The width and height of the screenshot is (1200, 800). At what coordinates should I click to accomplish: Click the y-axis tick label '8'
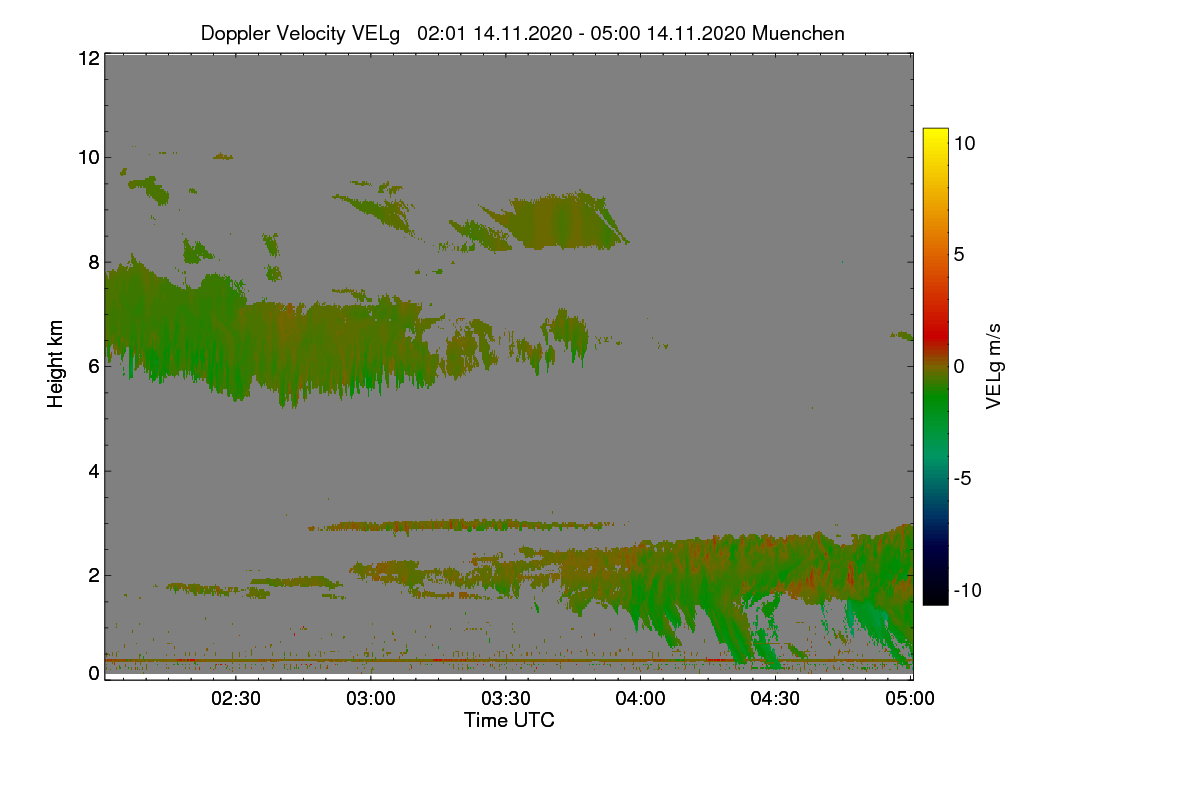pyautogui.click(x=92, y=262)
